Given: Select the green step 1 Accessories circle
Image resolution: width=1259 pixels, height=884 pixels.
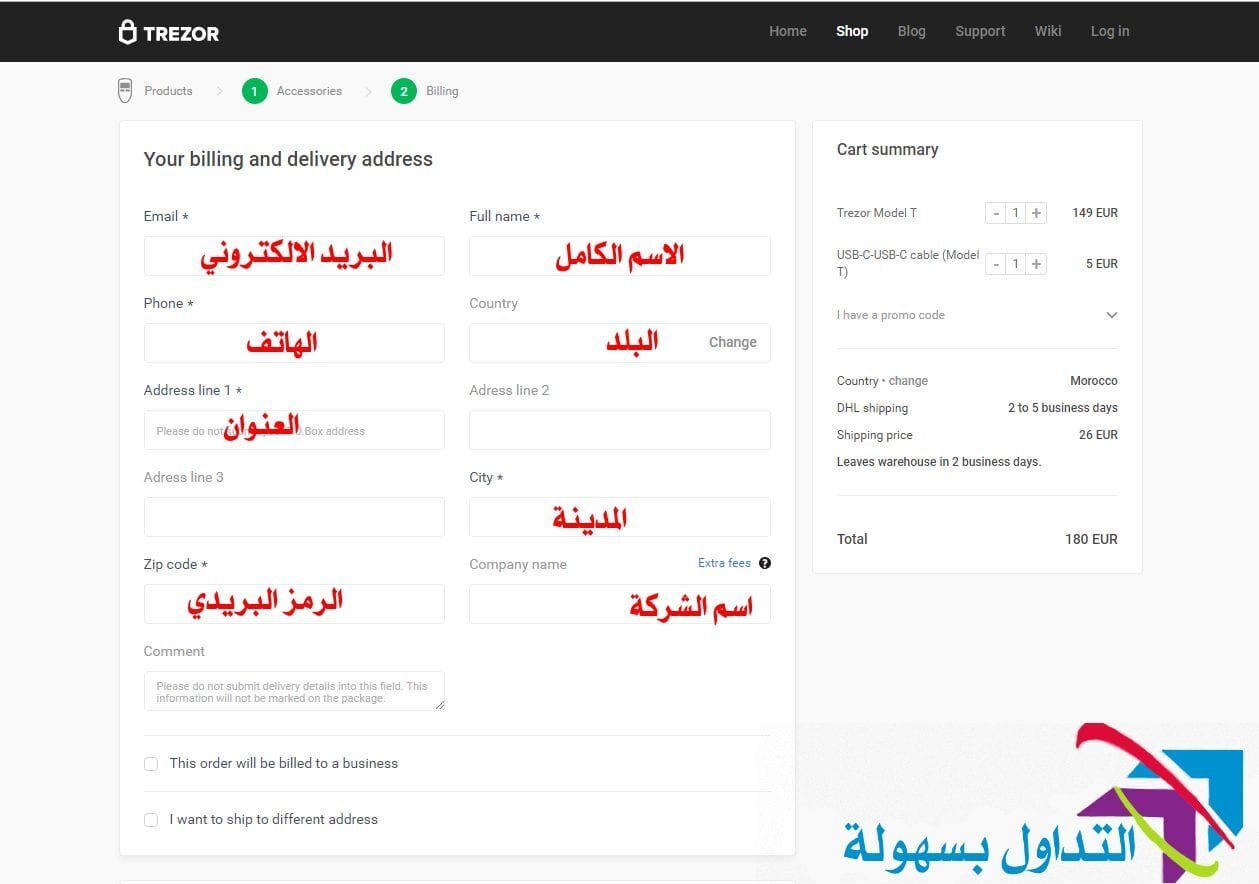Looking at the screenshot, I should tap(254, 90).
